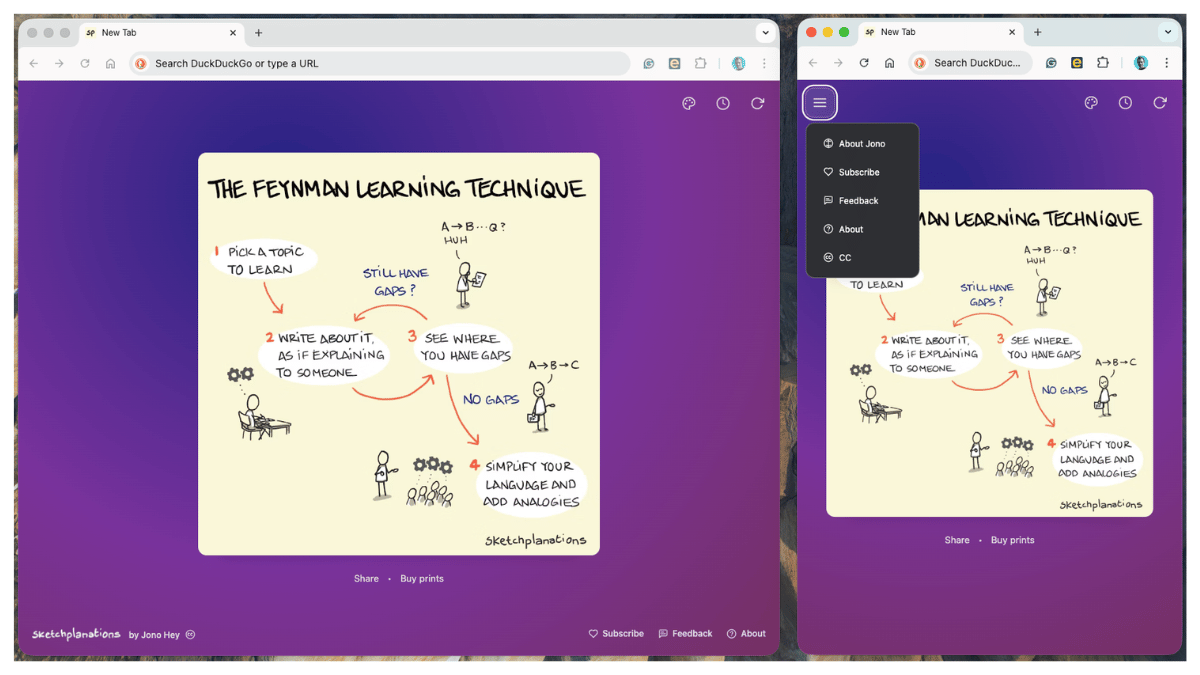This screenshot has width=1200, height=675.
Task: Open the three-dot browser menu in left window
Action: [764, 63]
